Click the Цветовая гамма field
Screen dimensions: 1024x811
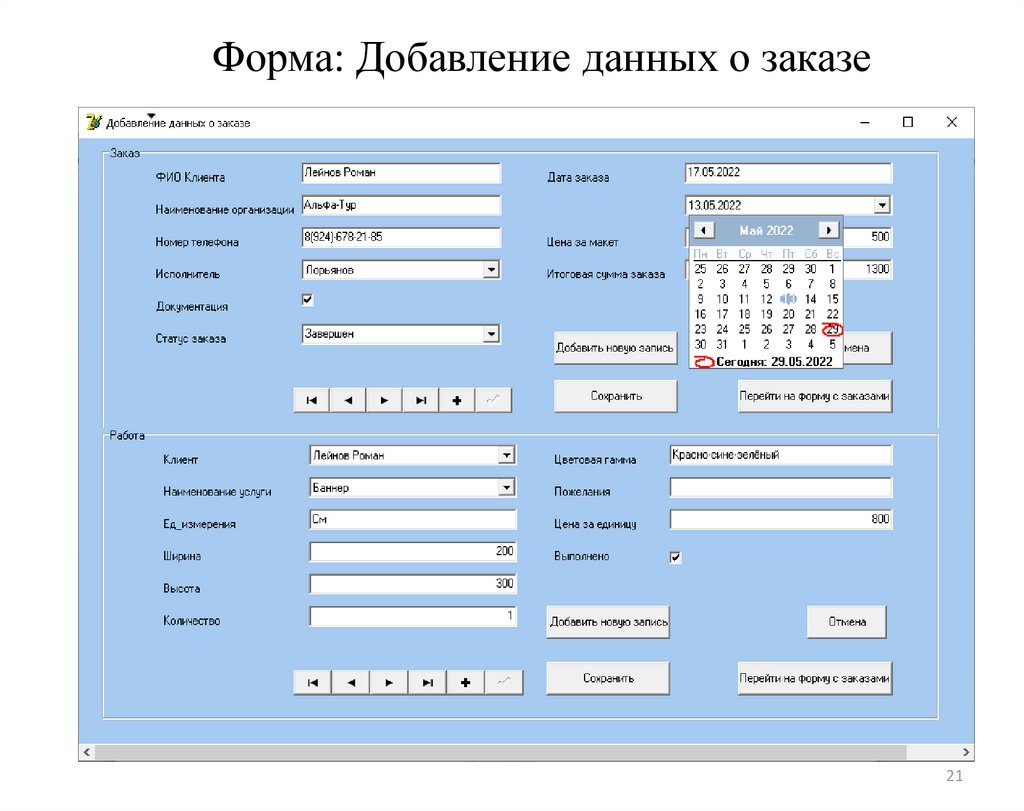pyautogui.click(x=781, y=455)
